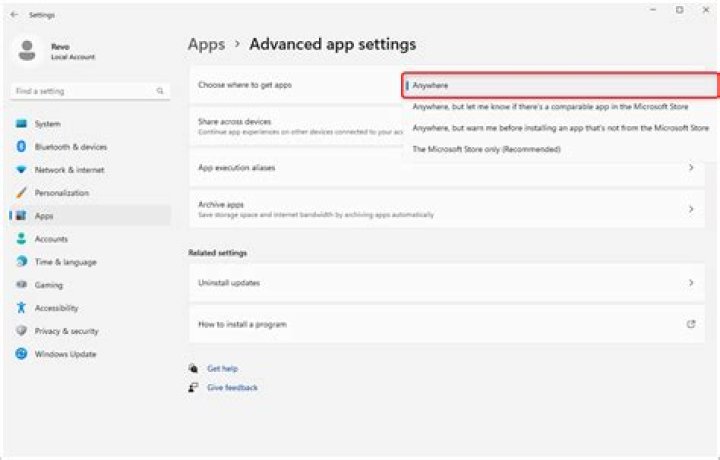Click the Give feedback link
Viewport: 720px width, 460px height.
[x=232, y=388]
